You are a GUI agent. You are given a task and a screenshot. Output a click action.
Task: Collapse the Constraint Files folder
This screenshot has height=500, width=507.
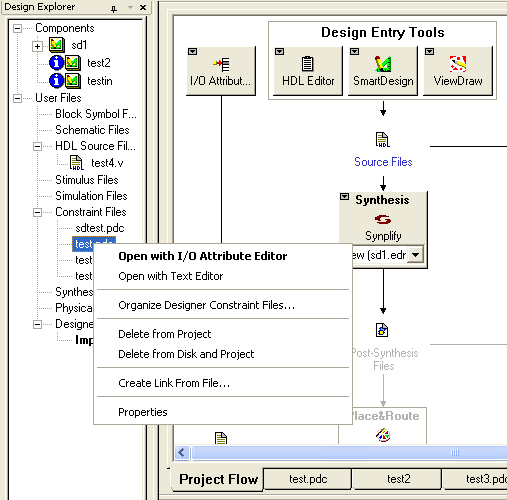tap(37, 212)
